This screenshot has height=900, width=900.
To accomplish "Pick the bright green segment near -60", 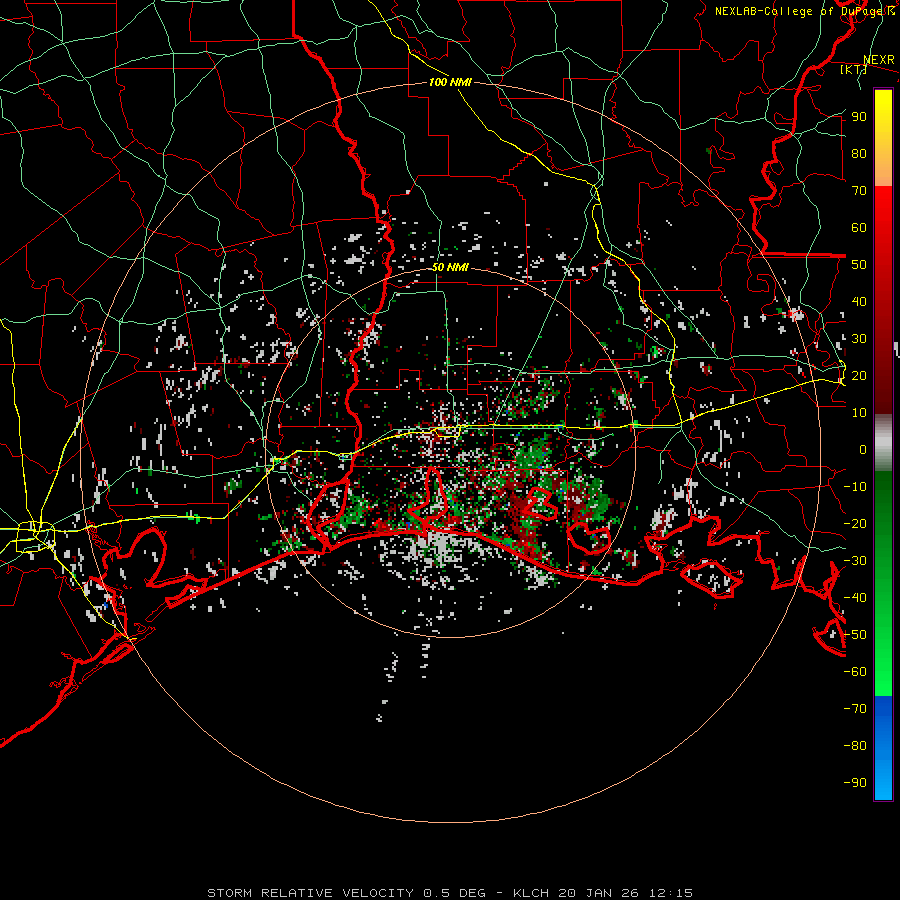I will 883,674.
